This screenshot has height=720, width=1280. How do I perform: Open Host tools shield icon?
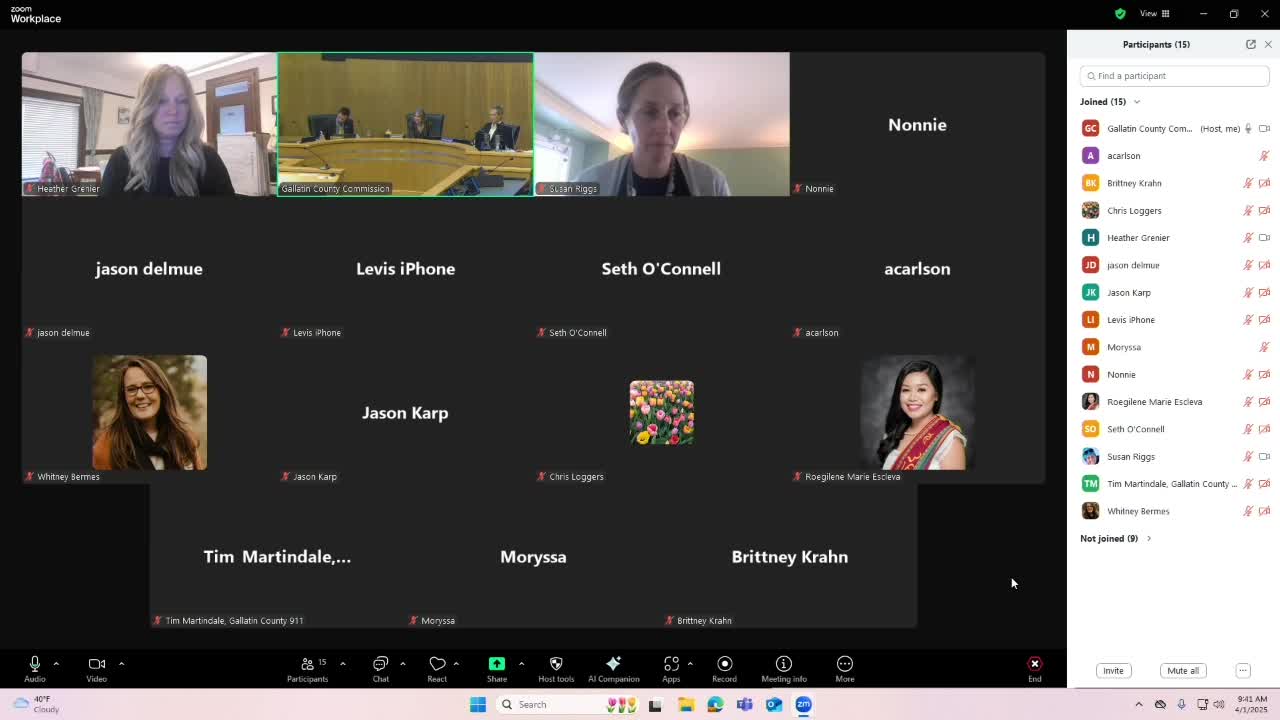[x=556, y=669]
